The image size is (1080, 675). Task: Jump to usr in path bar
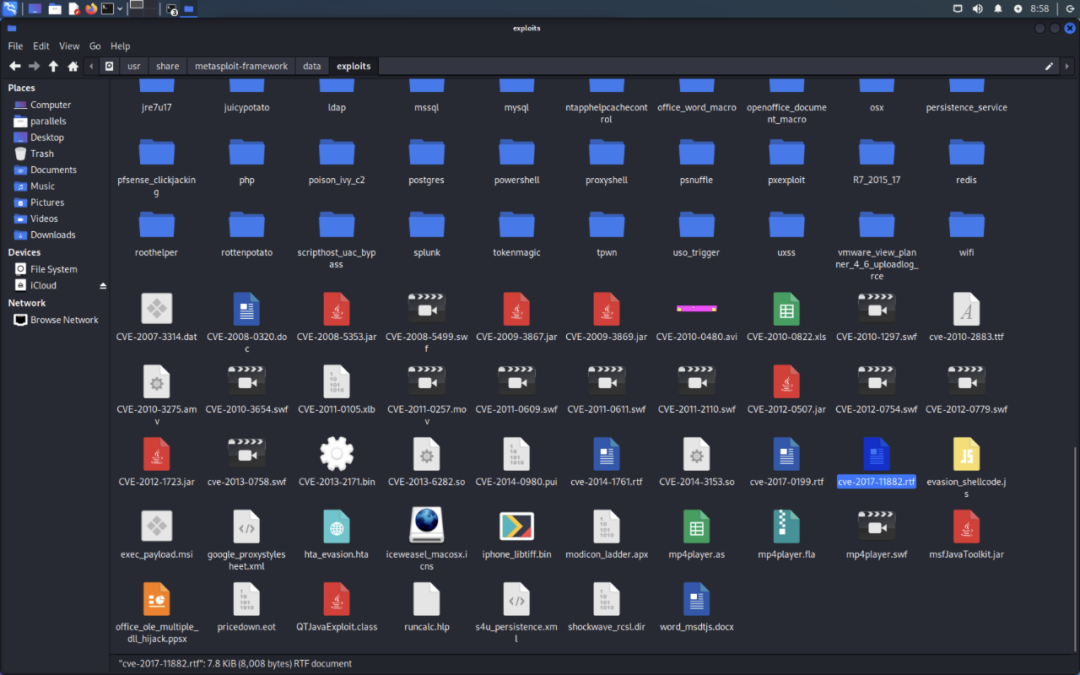[134, 66]
